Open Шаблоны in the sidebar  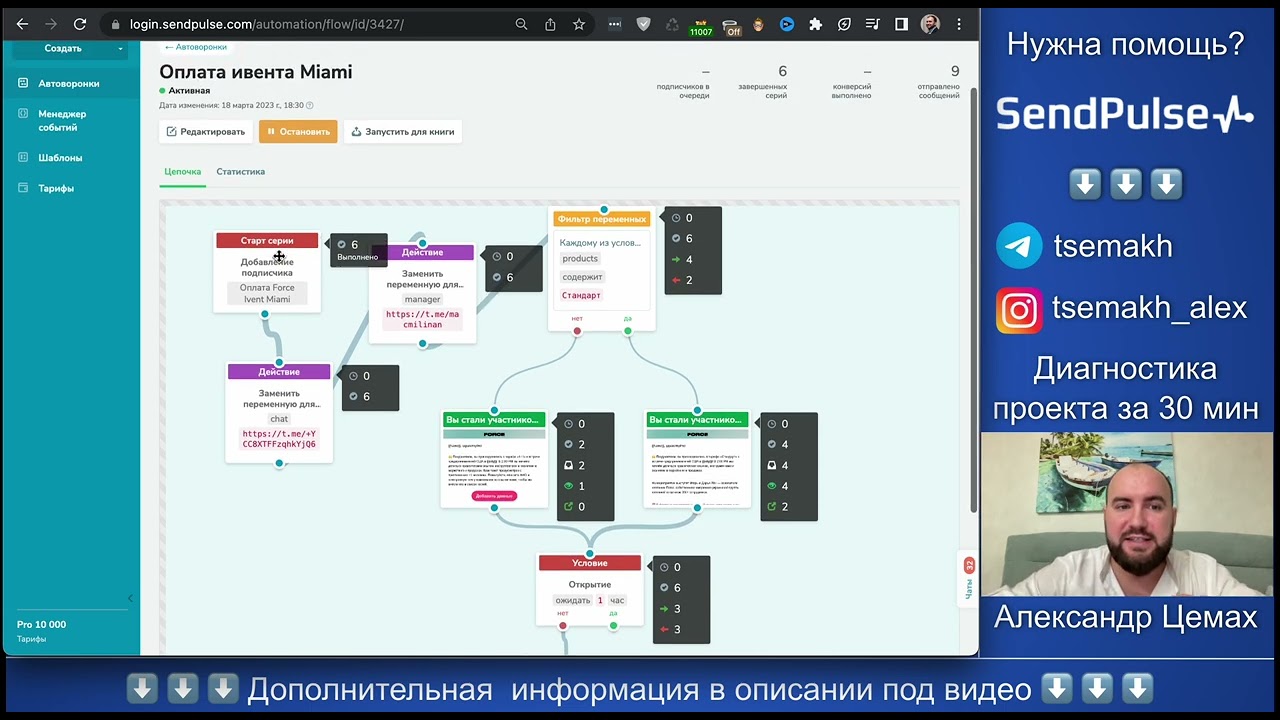60,158
